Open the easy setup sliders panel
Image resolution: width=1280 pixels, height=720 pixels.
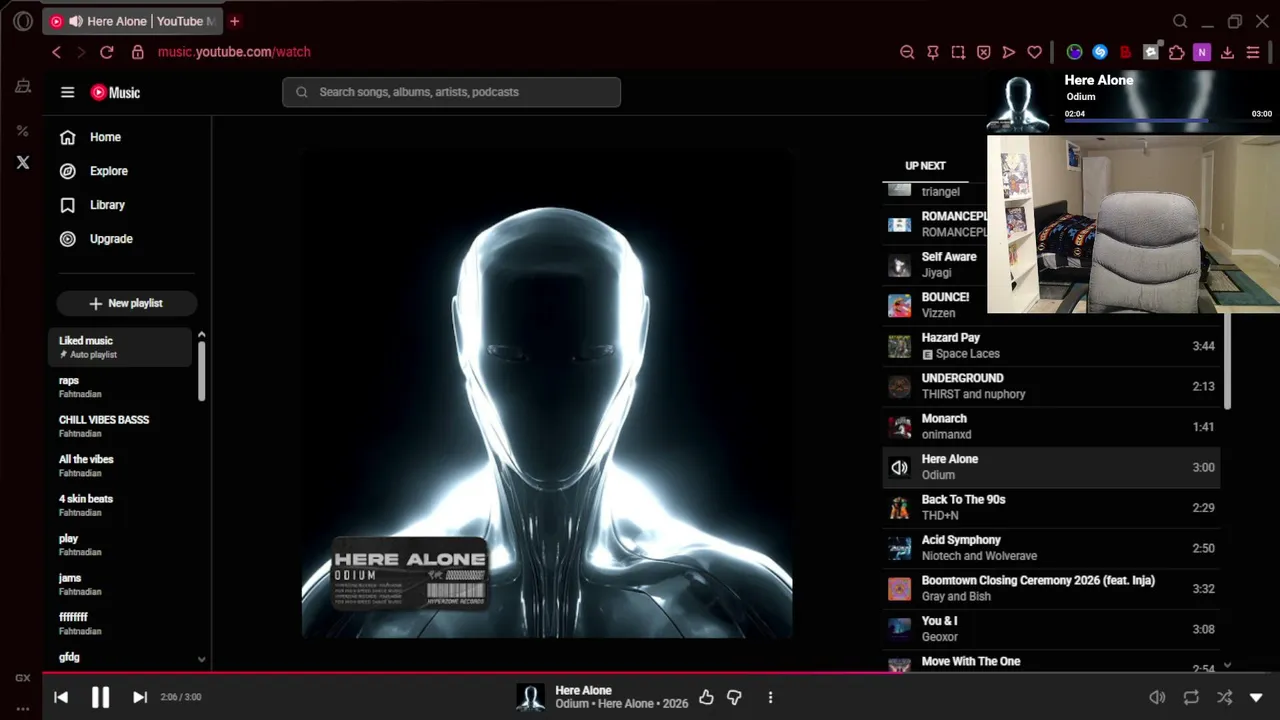click(1253, 52)
